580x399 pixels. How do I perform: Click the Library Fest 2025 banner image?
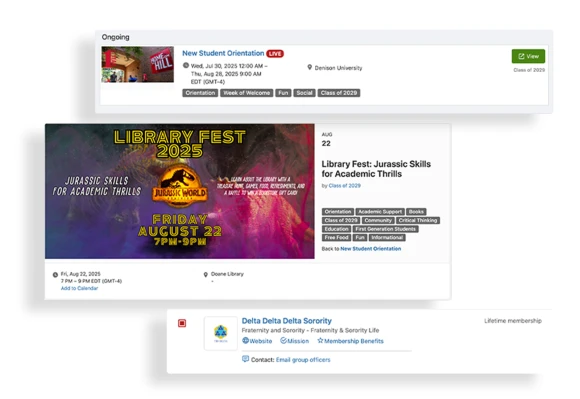180,191
